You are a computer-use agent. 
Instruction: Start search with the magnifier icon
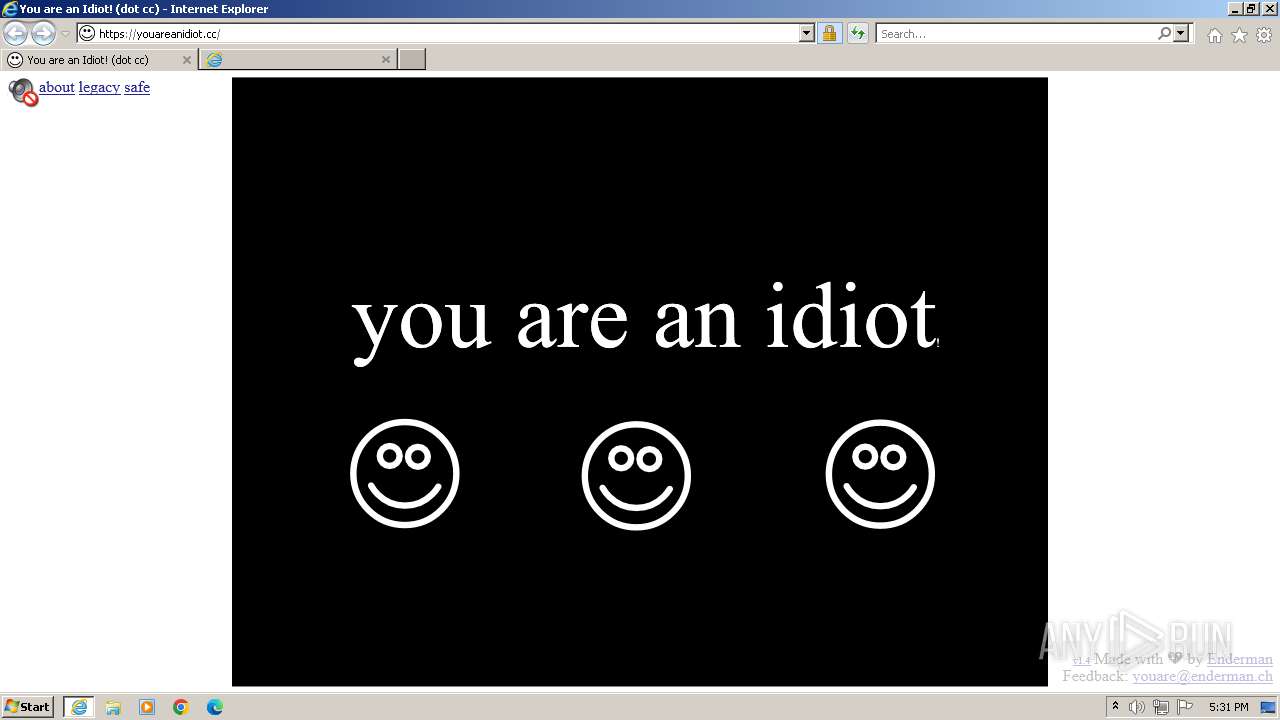coord(1164,33)
